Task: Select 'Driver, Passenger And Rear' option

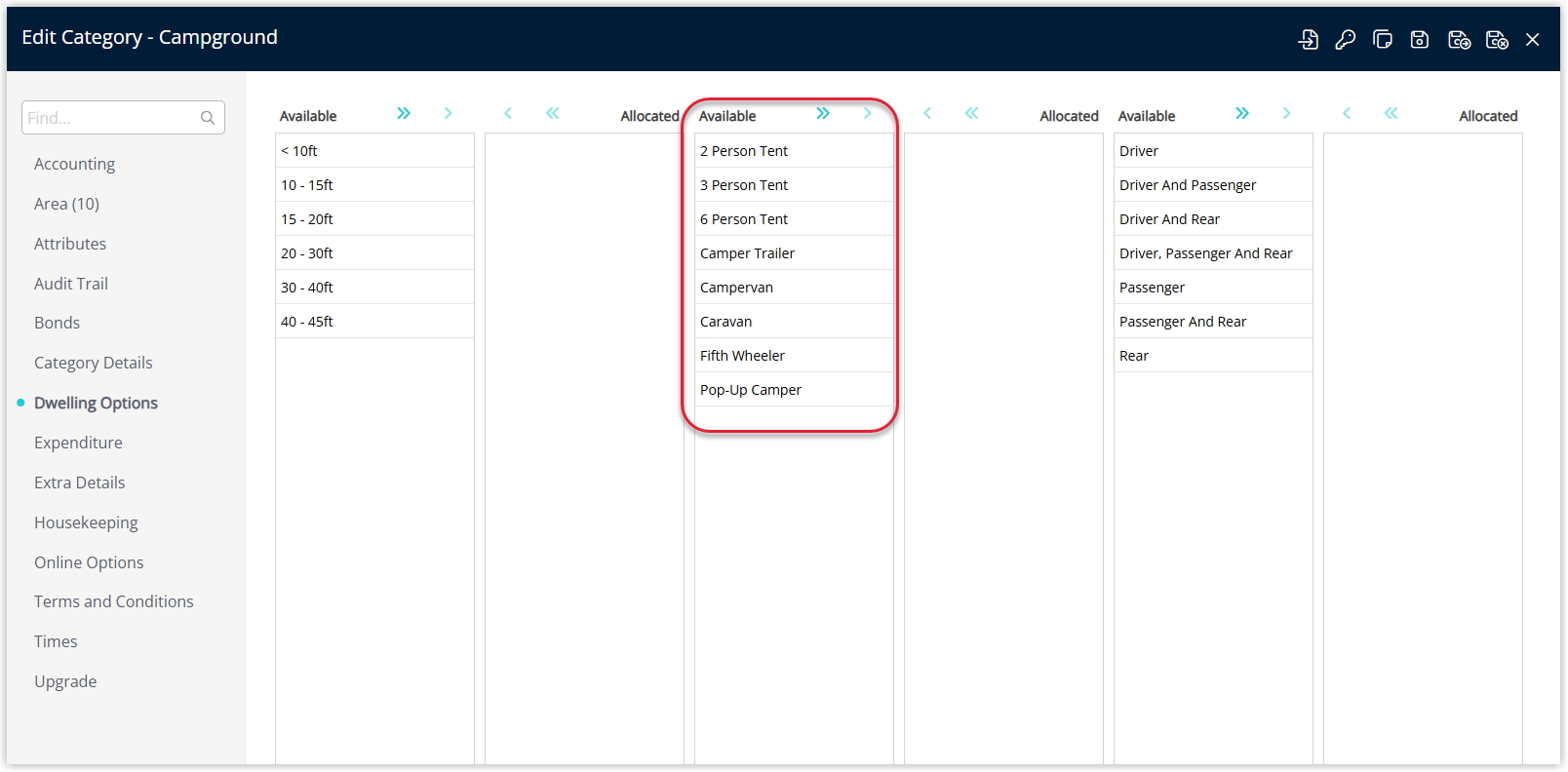Action: [x=1213, y=253]
